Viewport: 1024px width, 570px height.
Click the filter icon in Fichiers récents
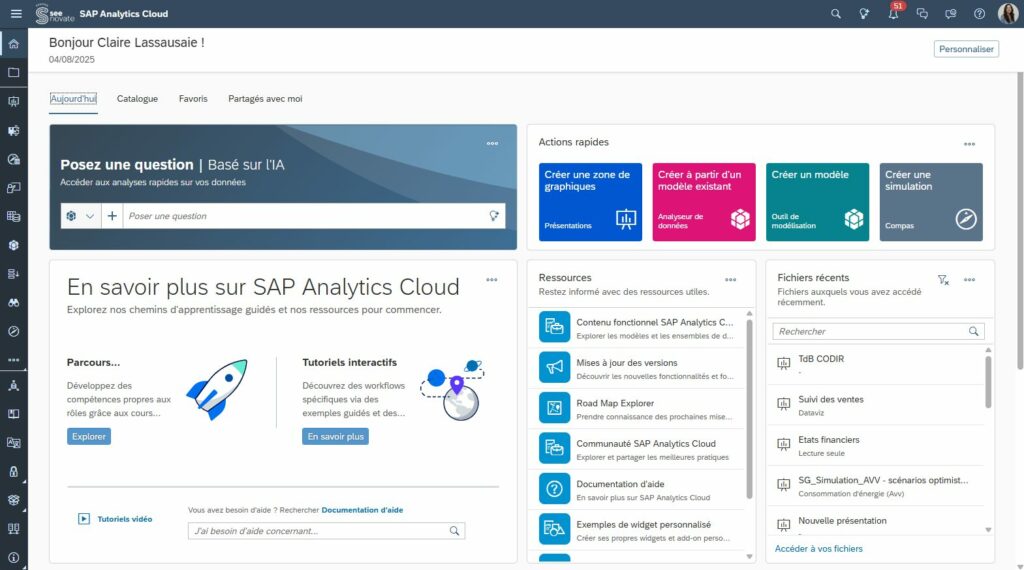(943, 280)
